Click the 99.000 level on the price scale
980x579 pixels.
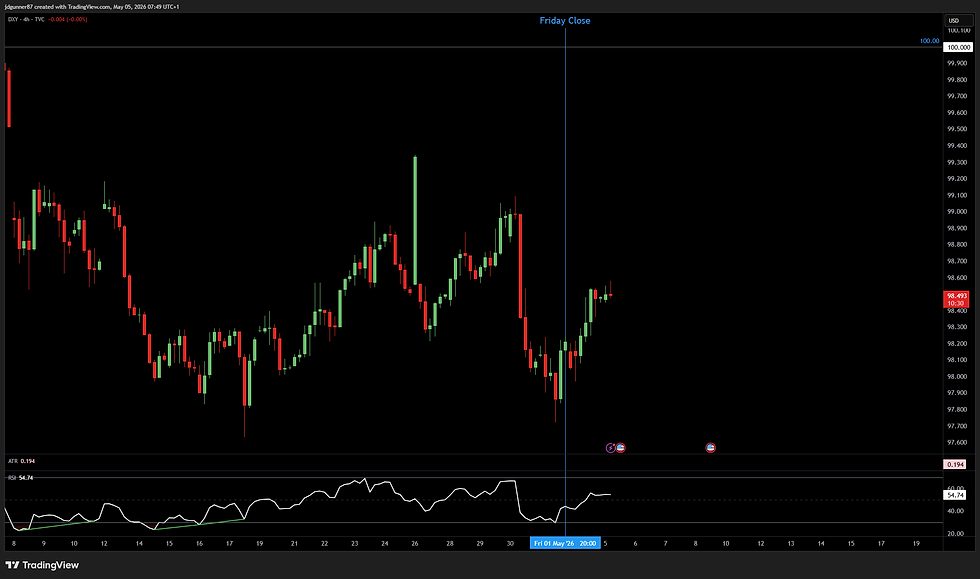click(957, 211)
